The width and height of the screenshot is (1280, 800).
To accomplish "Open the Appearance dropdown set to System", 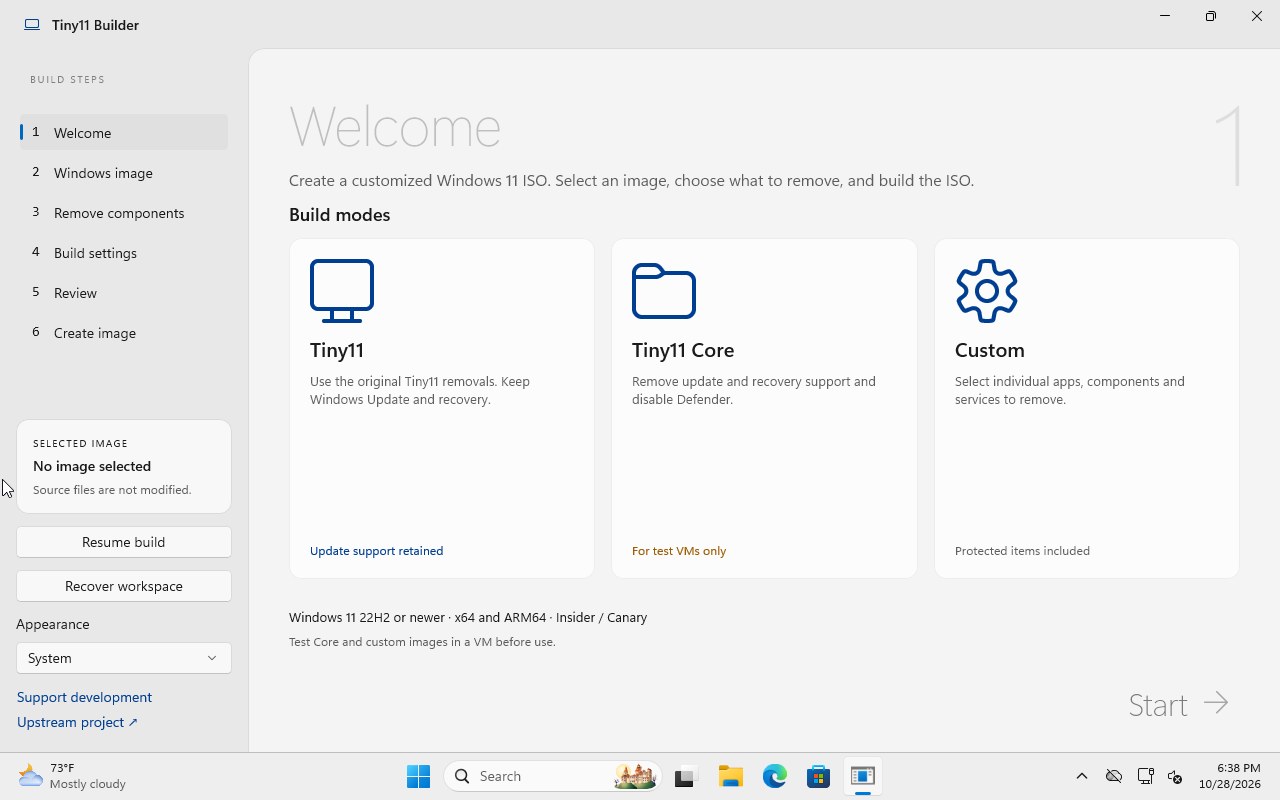I will [124, 658].
